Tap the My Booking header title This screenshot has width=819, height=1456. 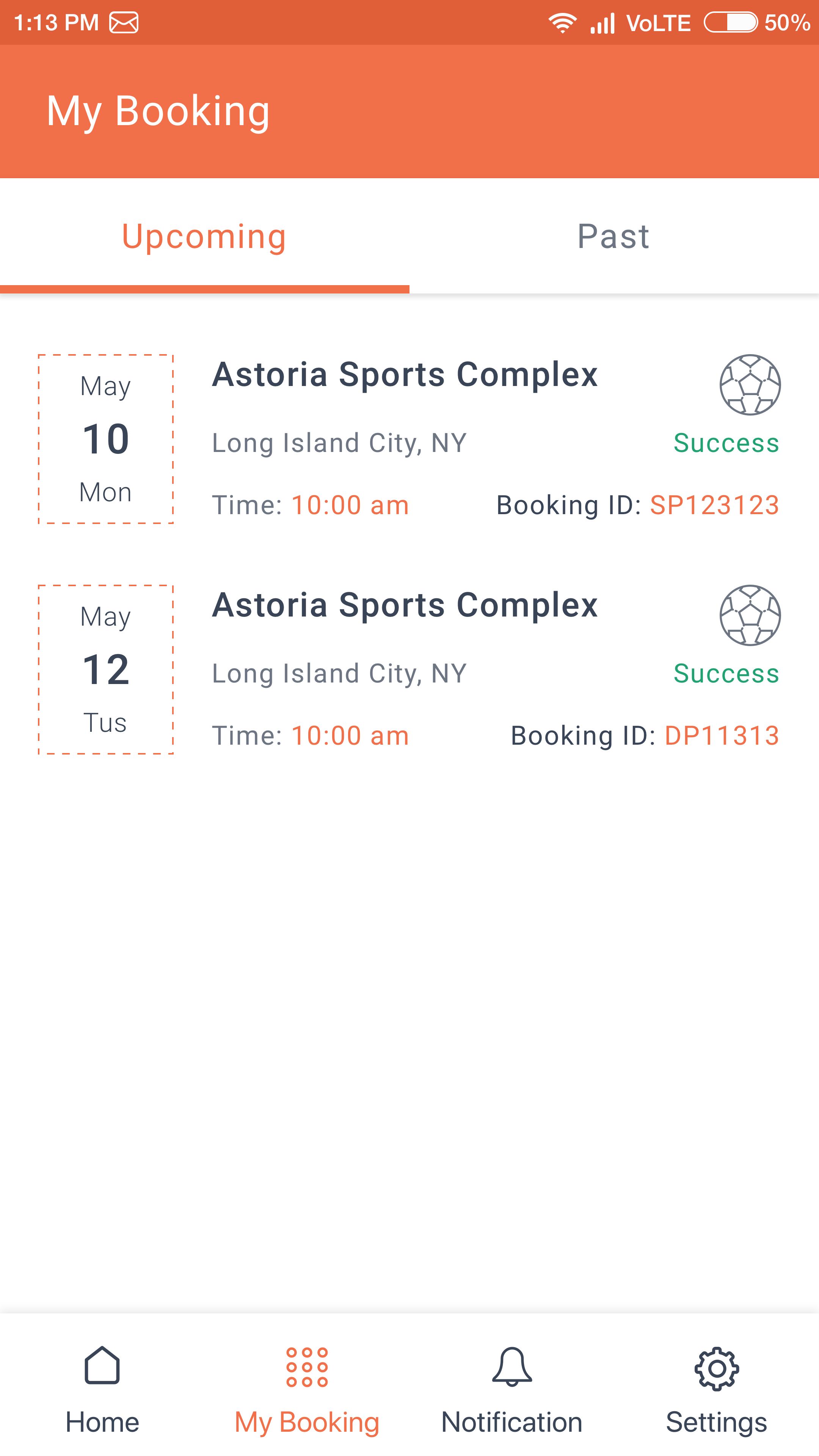click(158, 111)
